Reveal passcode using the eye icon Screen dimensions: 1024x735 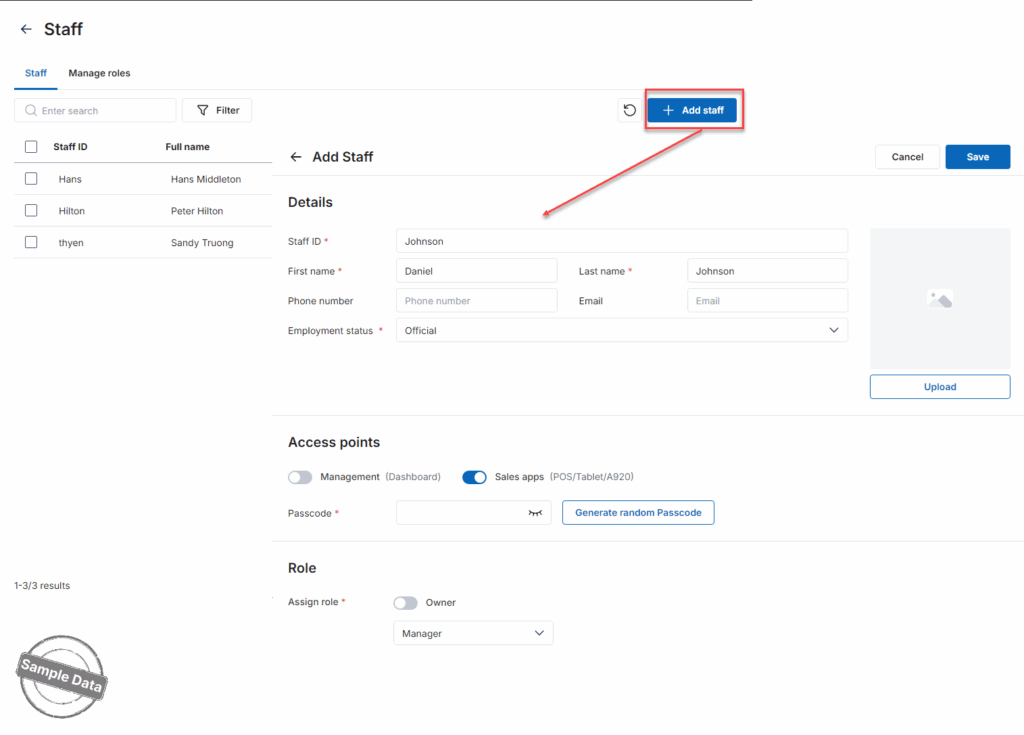[x=535, y=513]
